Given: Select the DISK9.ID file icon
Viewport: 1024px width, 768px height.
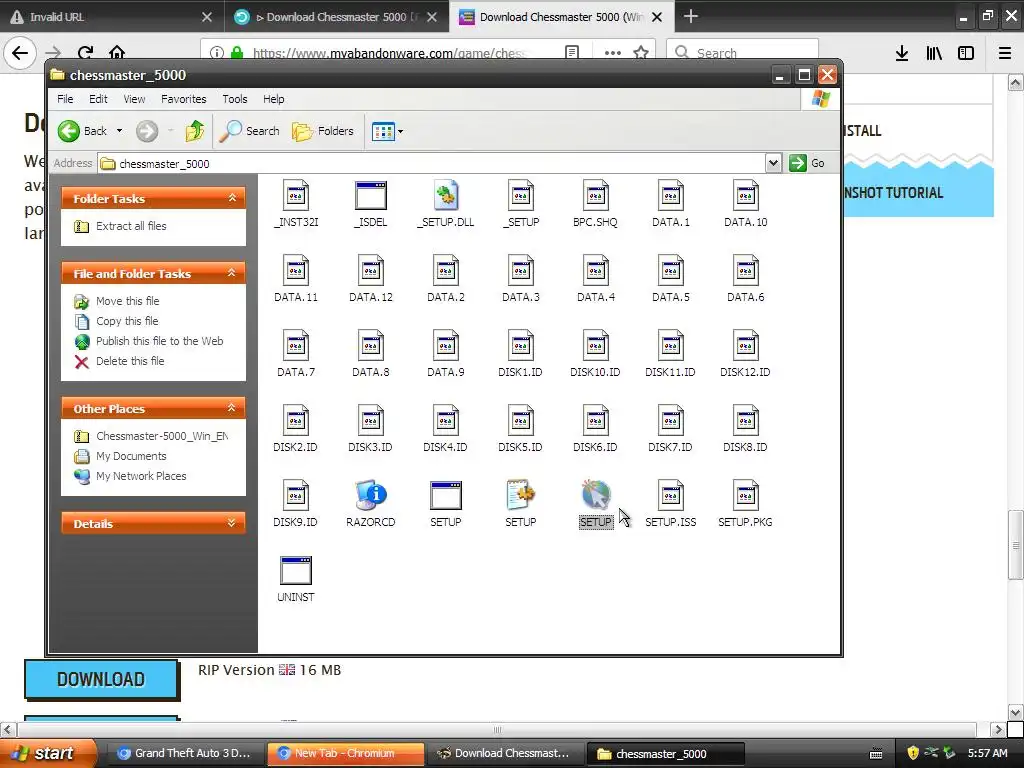Looking at the screenshot, I should pyautogui.click(x=296, y=496).
